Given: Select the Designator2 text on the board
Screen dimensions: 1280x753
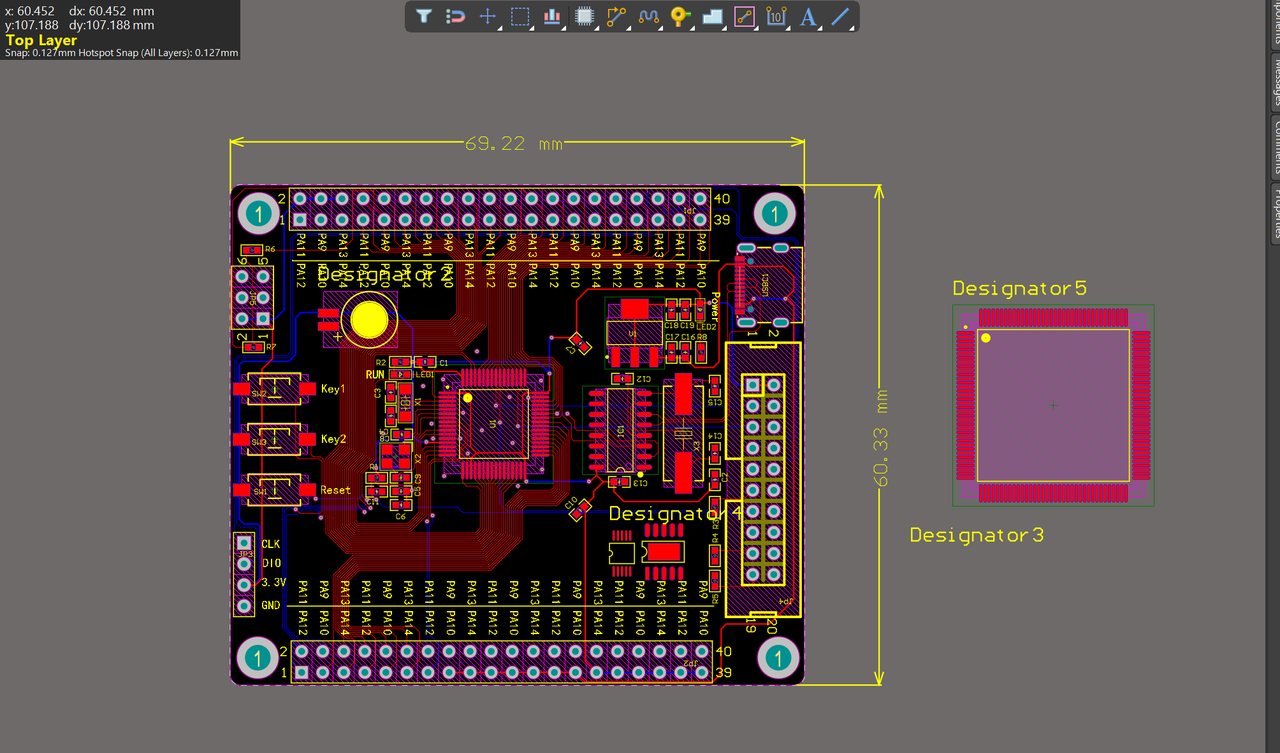Looking at the screenshot, I should click(x=385, y=274).
